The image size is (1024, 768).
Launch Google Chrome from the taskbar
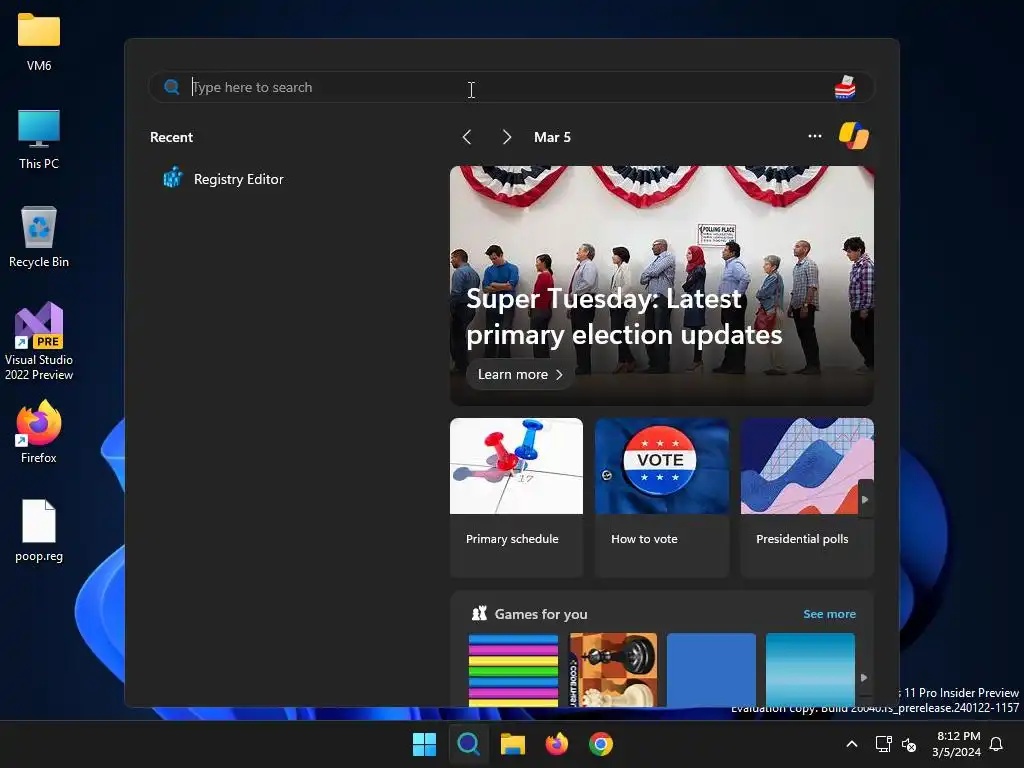click(601, 744)
